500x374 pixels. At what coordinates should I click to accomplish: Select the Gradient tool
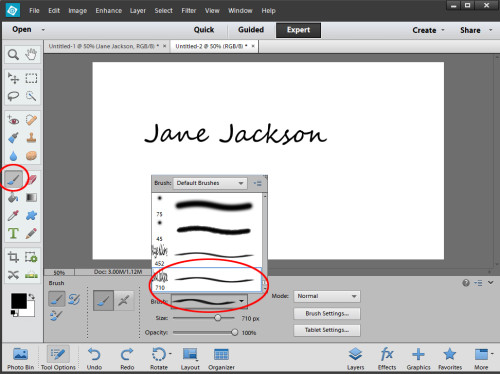[x=31, y=198]
